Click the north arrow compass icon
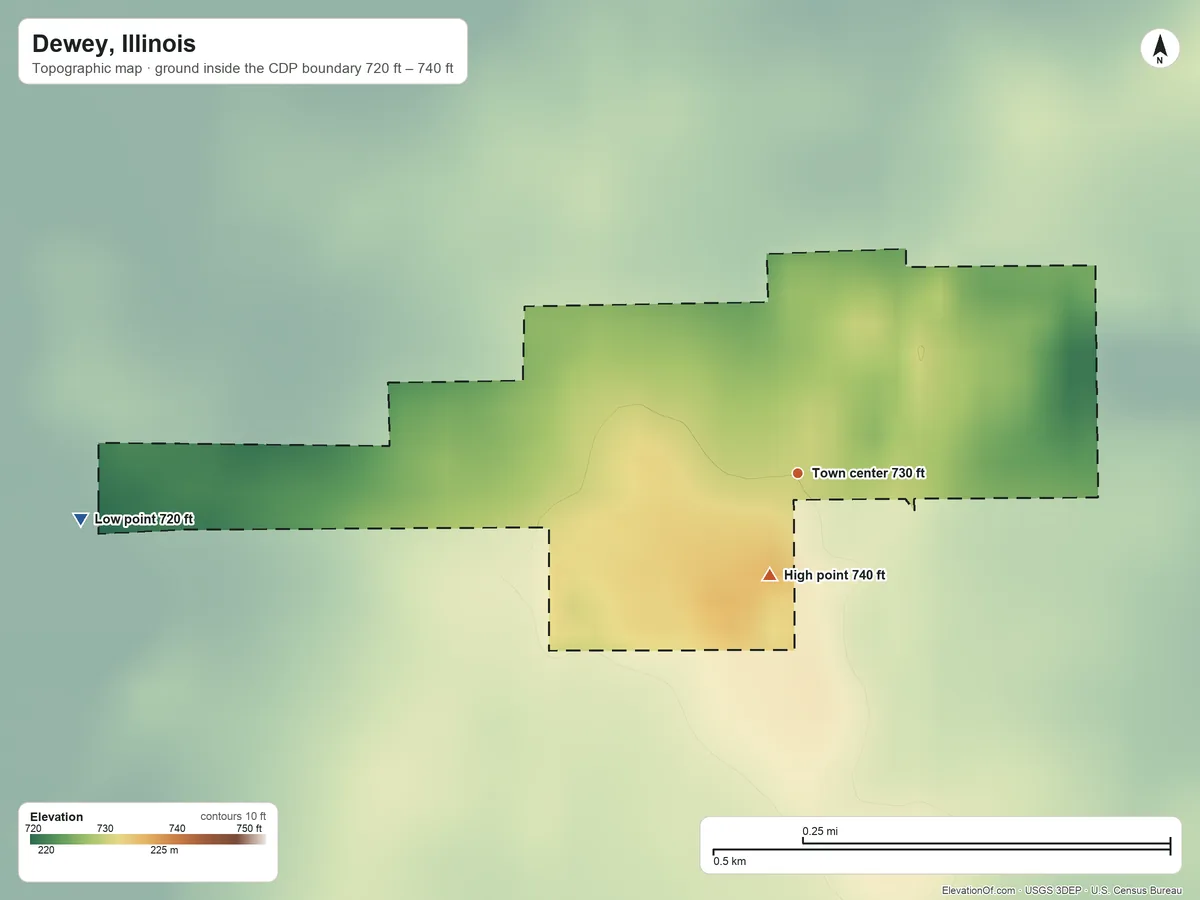Screen dimensions: 1200x900 click(x=1159, y=49)
